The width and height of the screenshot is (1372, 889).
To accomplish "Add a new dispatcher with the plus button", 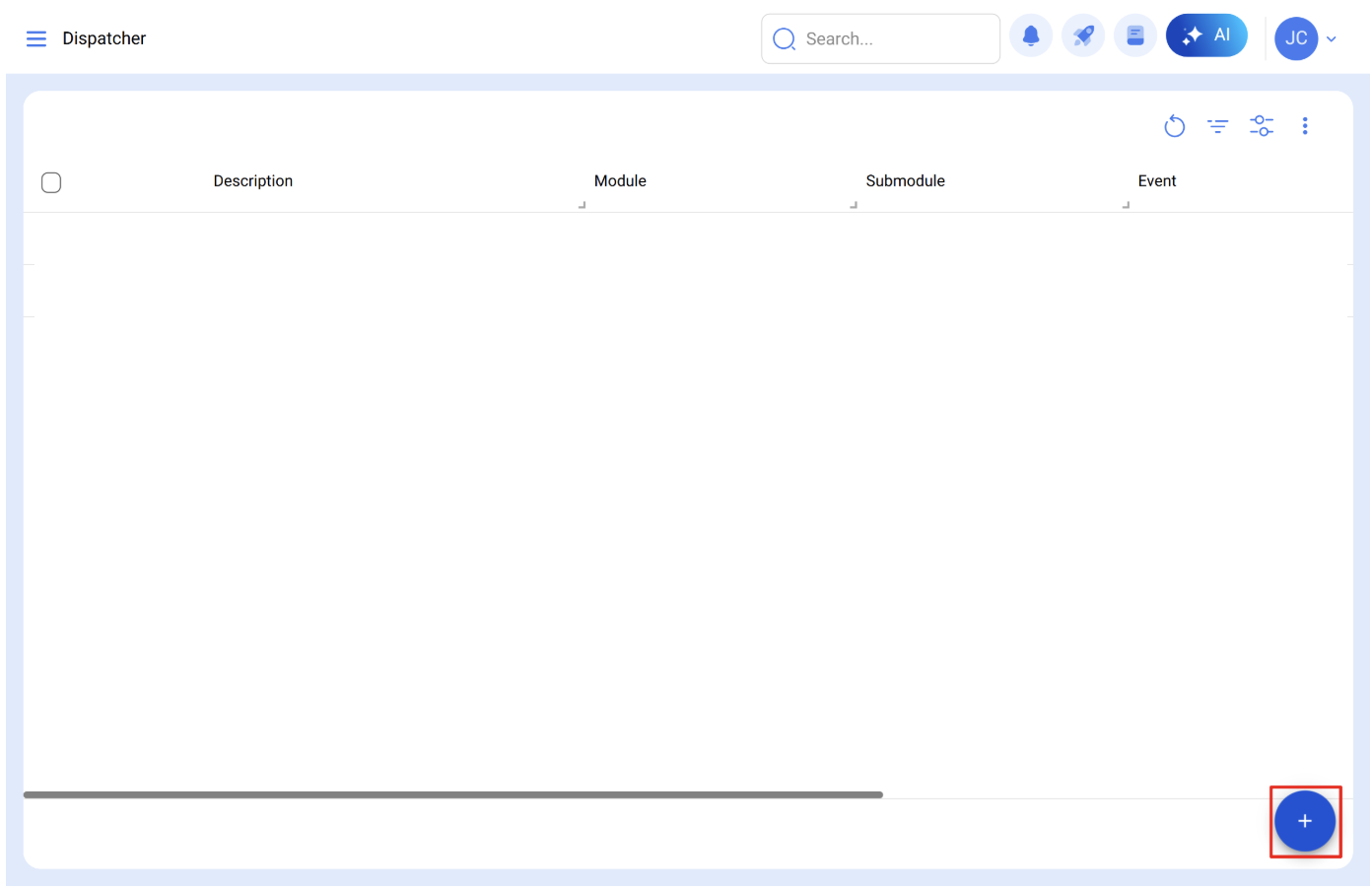I will click(x=1305, y=820).
